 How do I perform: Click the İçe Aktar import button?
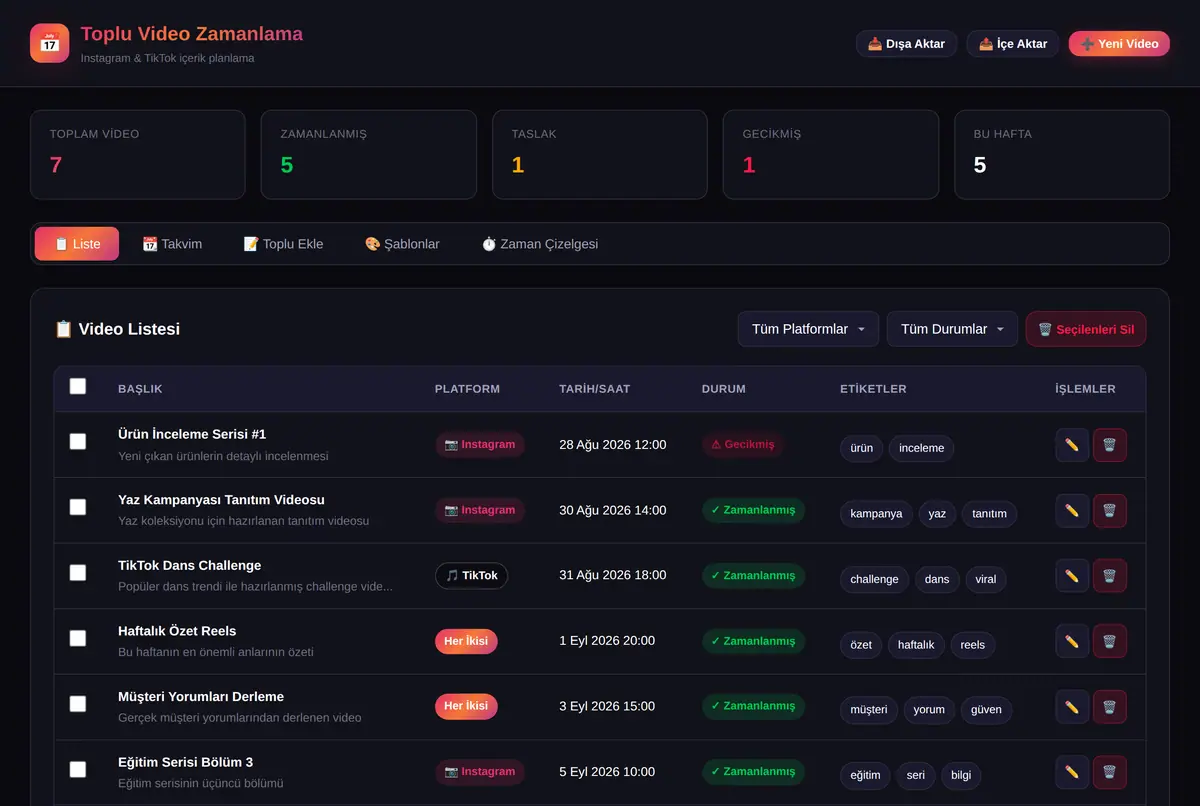pyautogui.click(x=1013, y=44)
